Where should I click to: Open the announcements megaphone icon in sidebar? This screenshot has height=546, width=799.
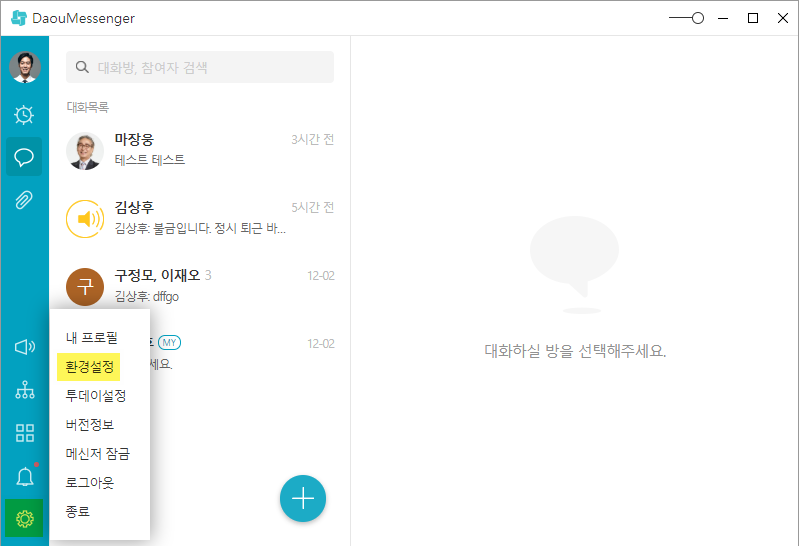pyautogui.click(x=25, y=347)
